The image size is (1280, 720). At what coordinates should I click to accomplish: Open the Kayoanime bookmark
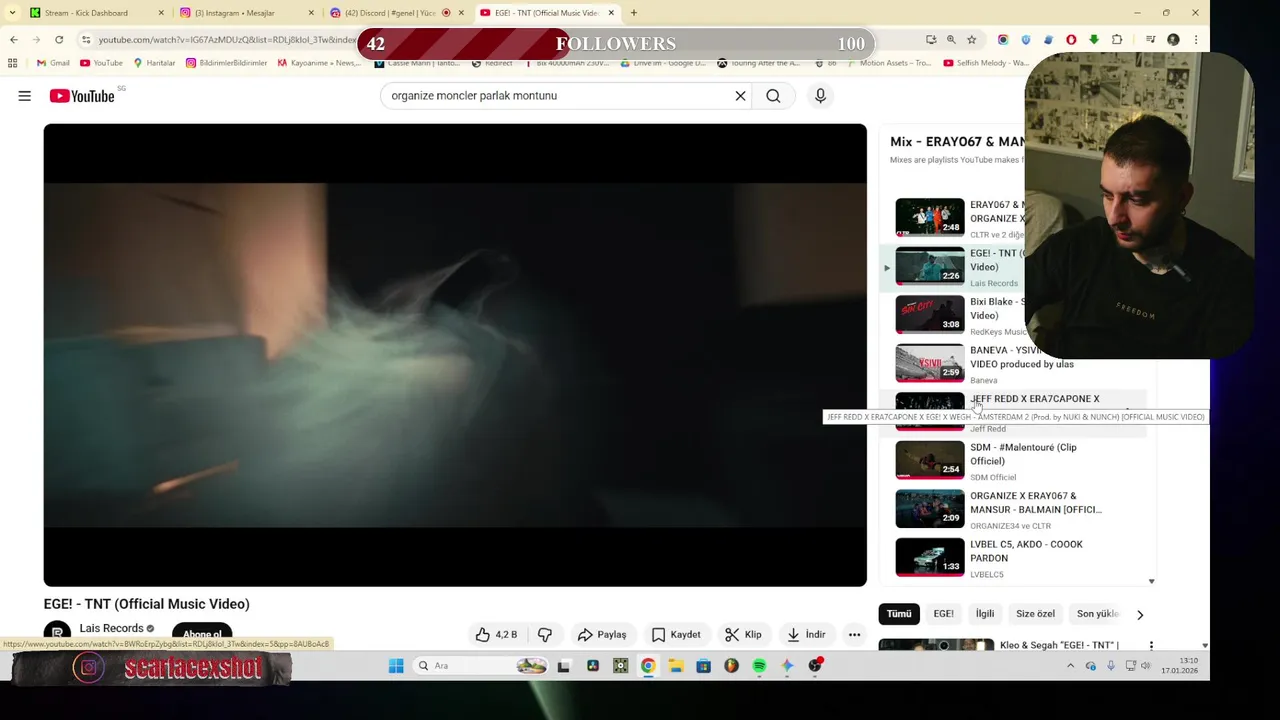pyautogui.click(x=319, y=63)
